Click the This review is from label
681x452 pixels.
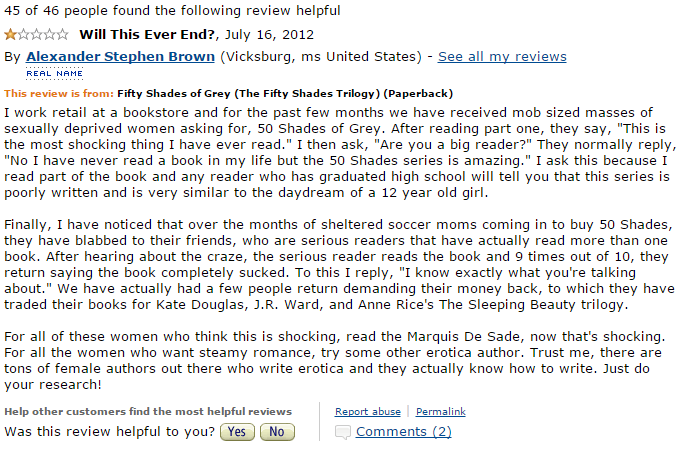pos(59,93)
